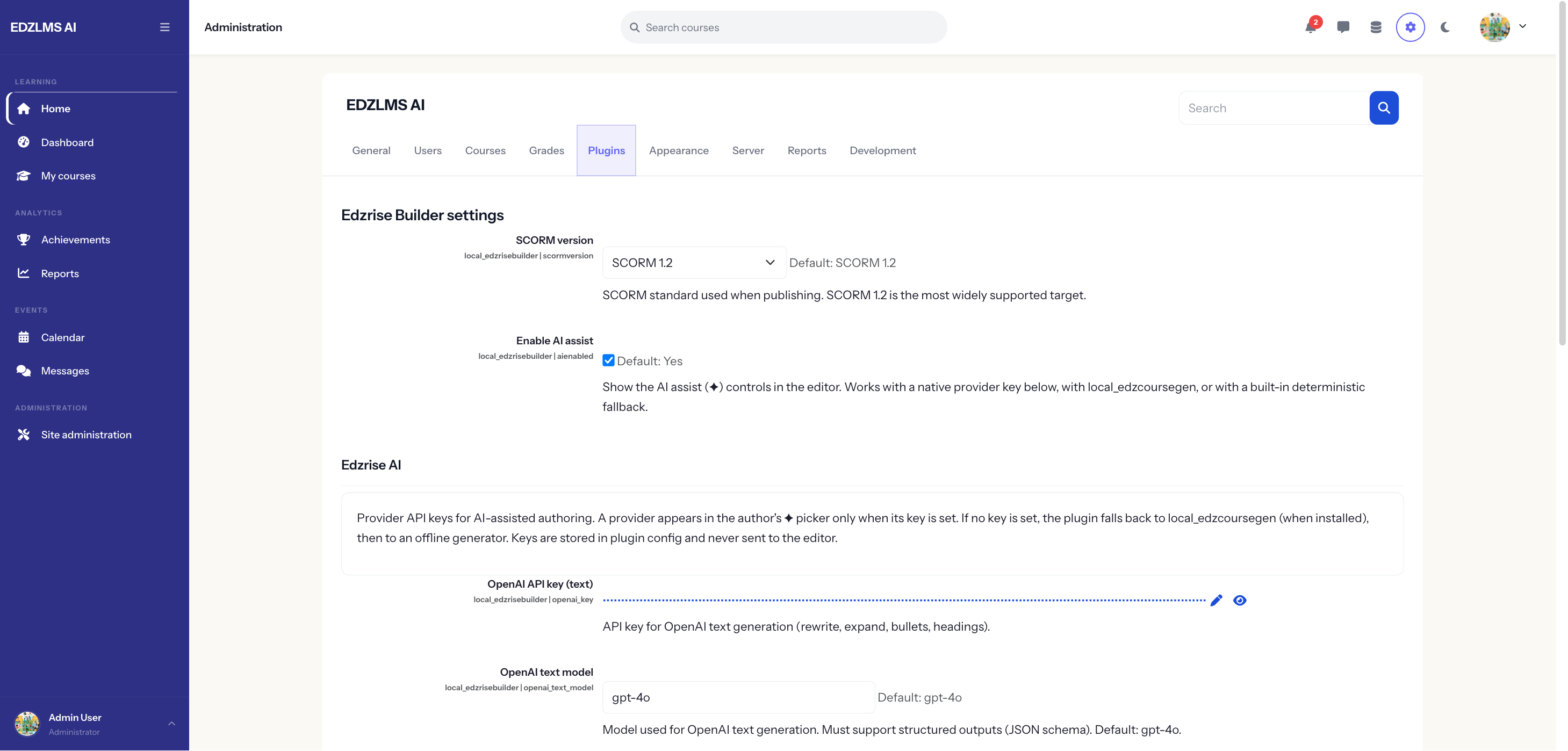
Task: Click the admin settings Search input
Action: coord(1274,108)
